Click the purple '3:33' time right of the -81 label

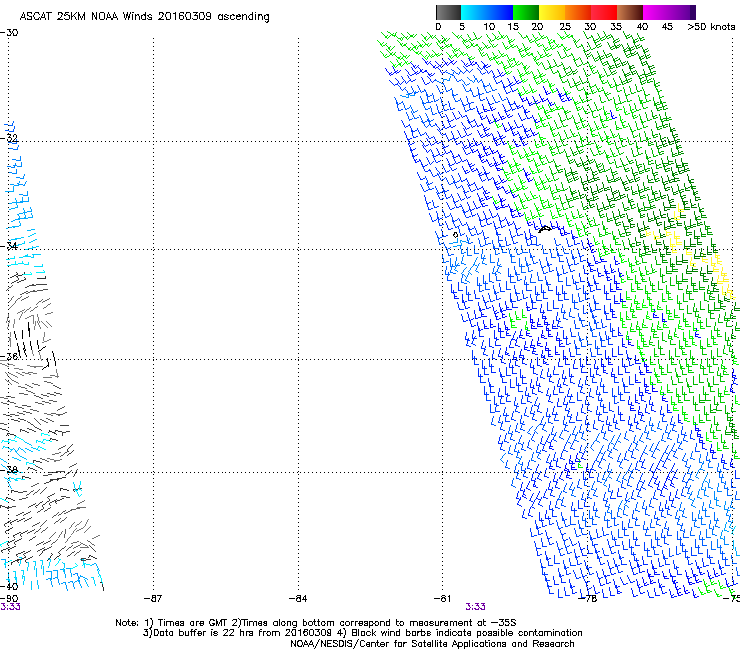[475, 607]
